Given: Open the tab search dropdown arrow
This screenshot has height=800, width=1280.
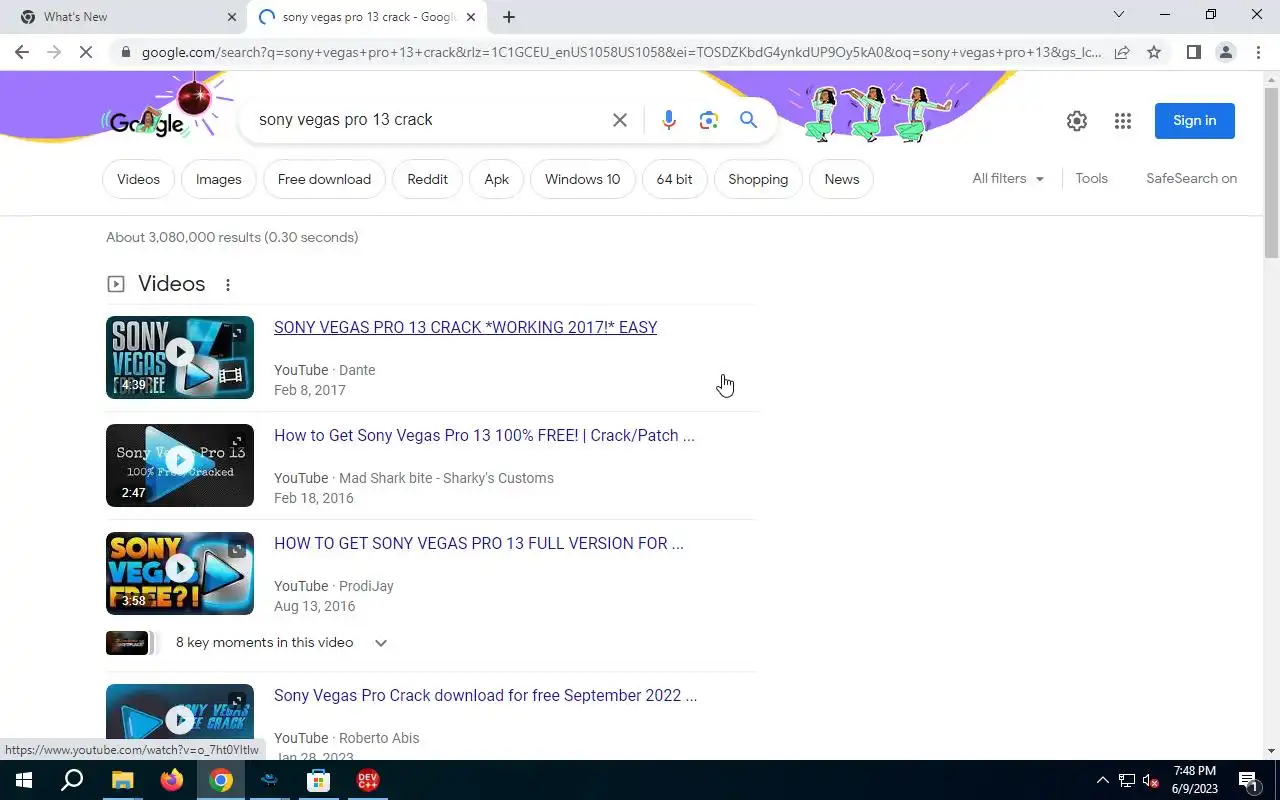Looking at the screenshot, I should pyautogui.click(x=1119, y=15).
